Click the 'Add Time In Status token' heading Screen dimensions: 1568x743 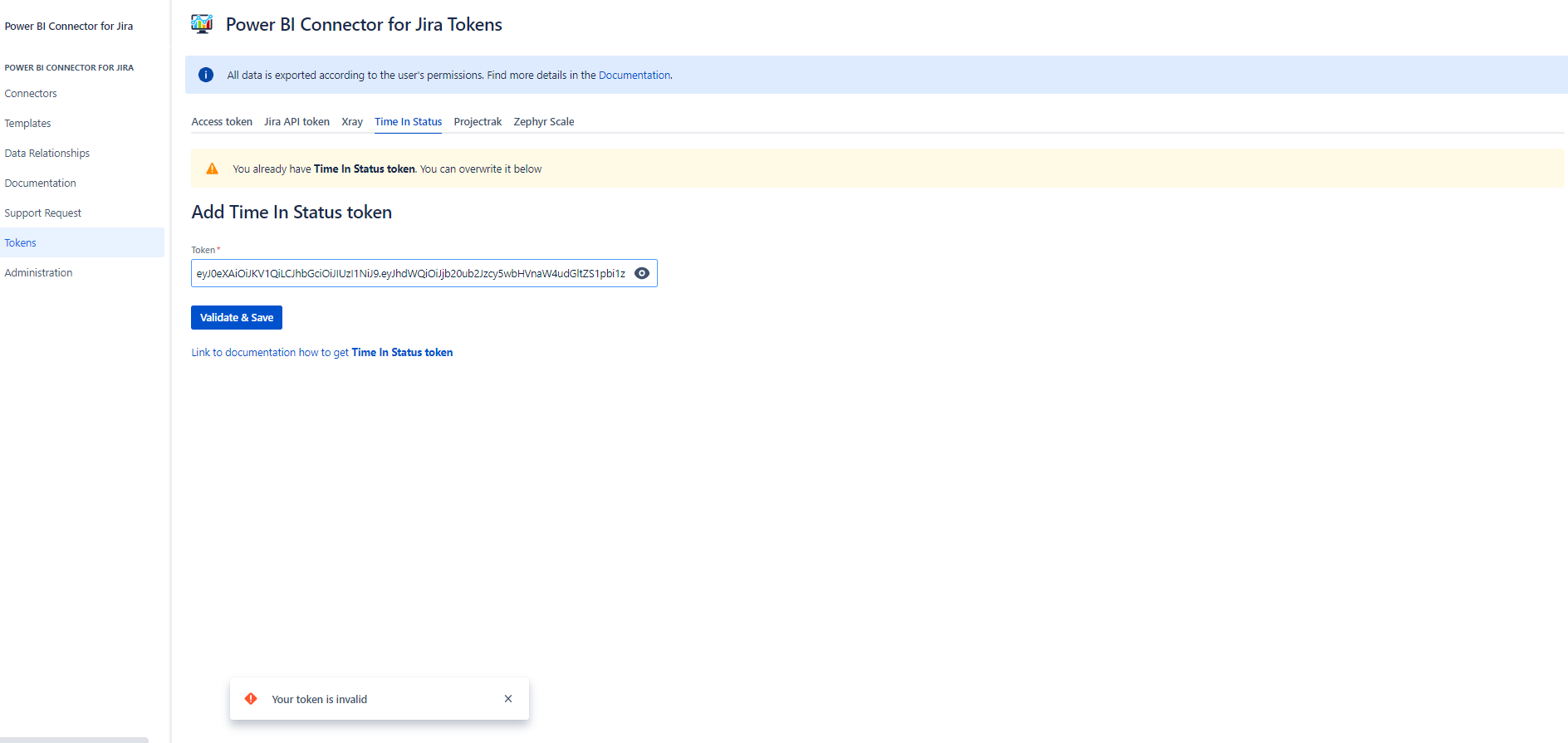coord(292,212)
